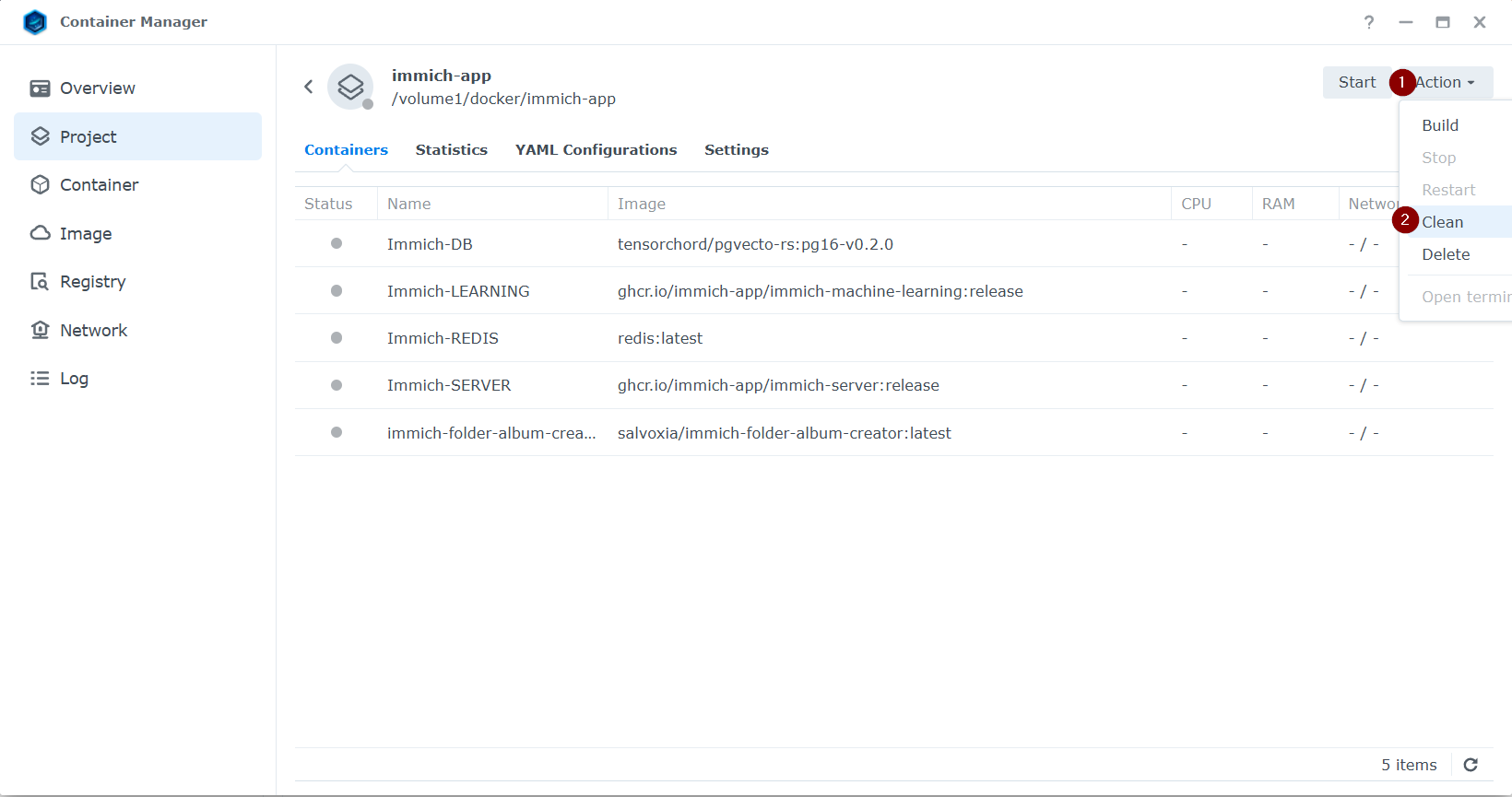Select the Immich-LEARNING container name

point(458,291)
